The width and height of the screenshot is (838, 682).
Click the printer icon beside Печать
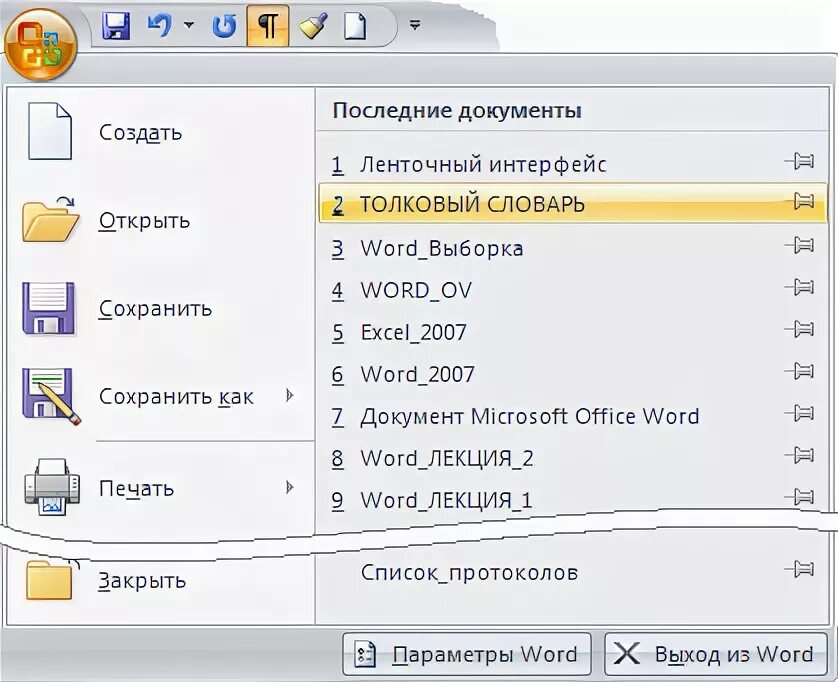52,487
